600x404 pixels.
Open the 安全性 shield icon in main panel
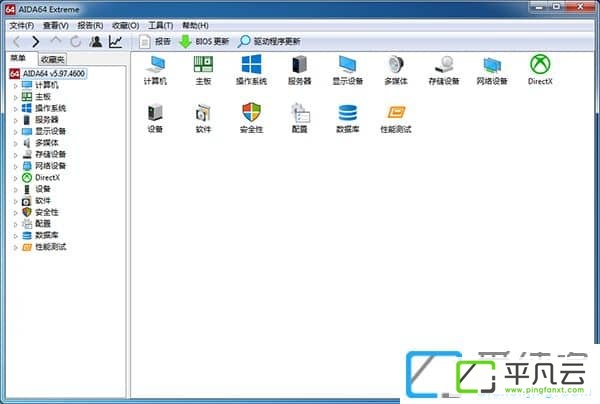251,118
